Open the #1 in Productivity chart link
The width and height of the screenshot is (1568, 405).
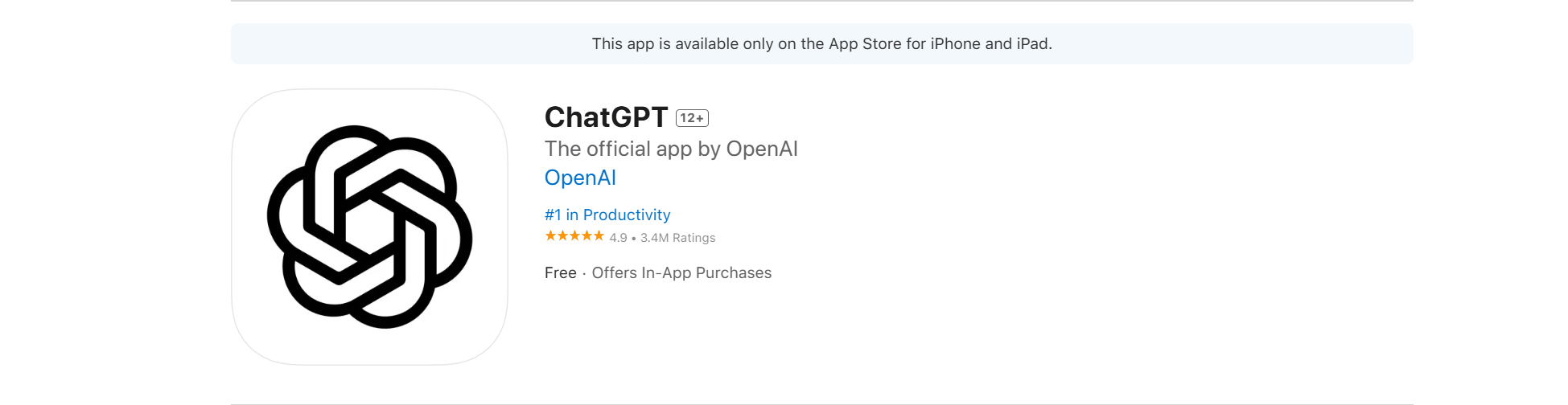pyautogui.click(x=607, y=215)
